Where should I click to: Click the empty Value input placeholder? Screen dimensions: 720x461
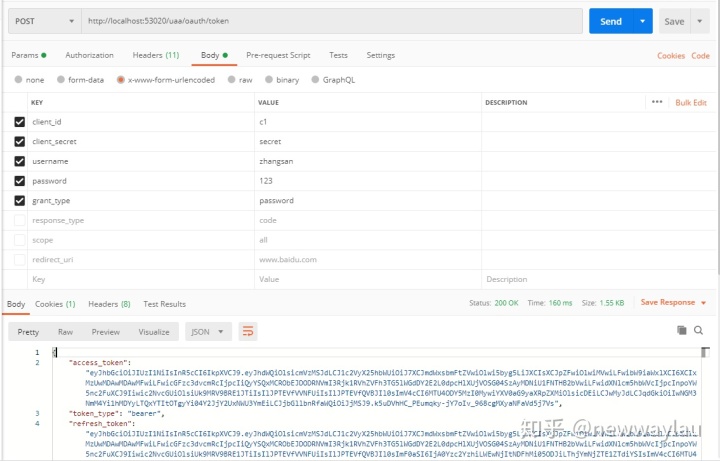[x=367, y=279]
